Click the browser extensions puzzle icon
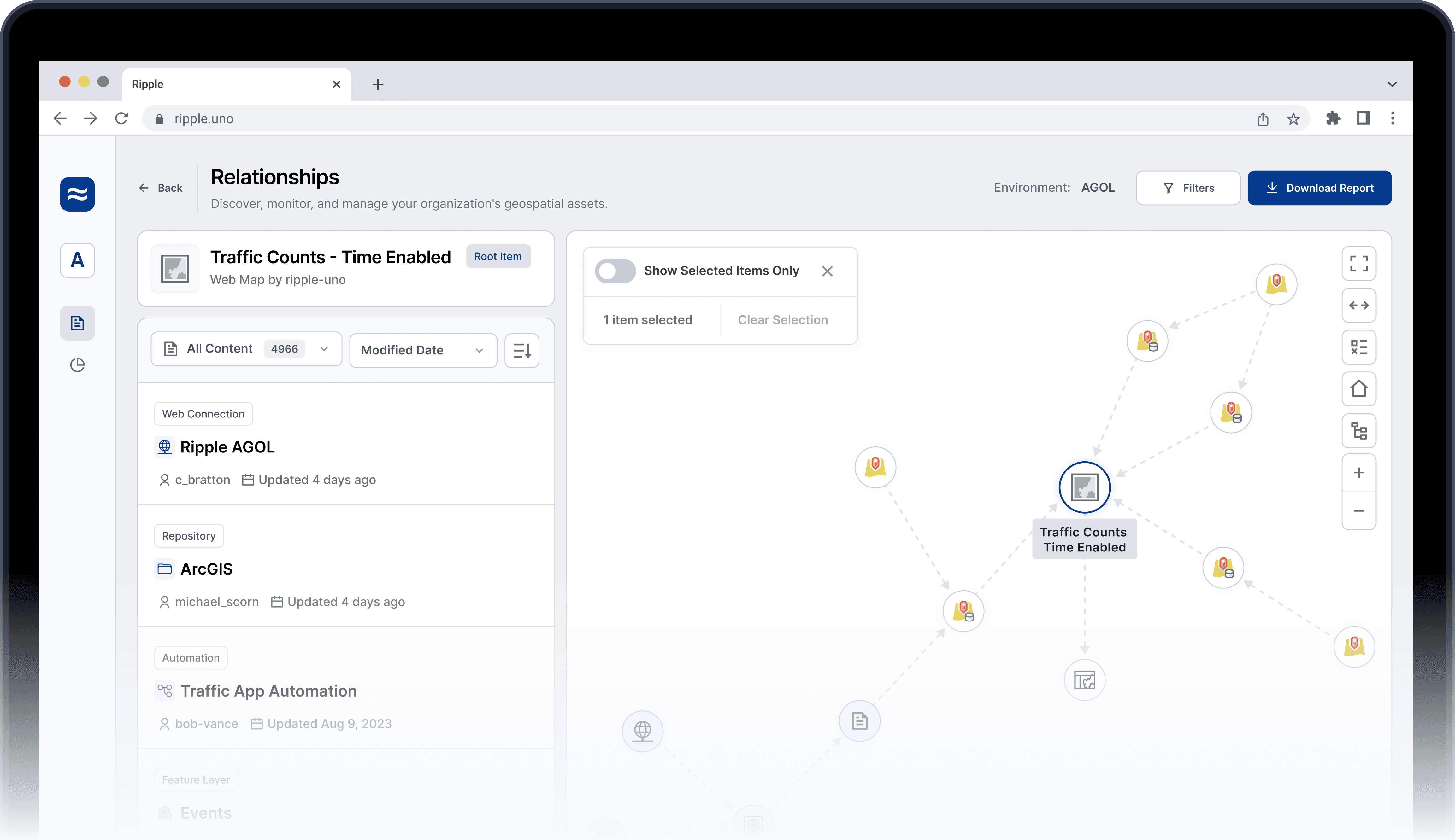1455x840 pixels. coord(1333,118)
